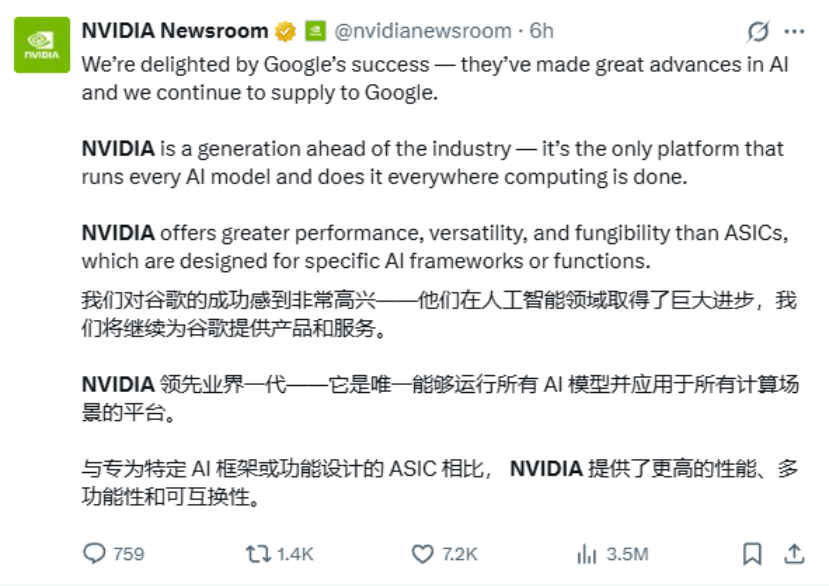The height and width of the screenshot is (586, 829).
Task: Click the reply speech bubble icon
Action: pyautogui.click(x=95, y=553)
